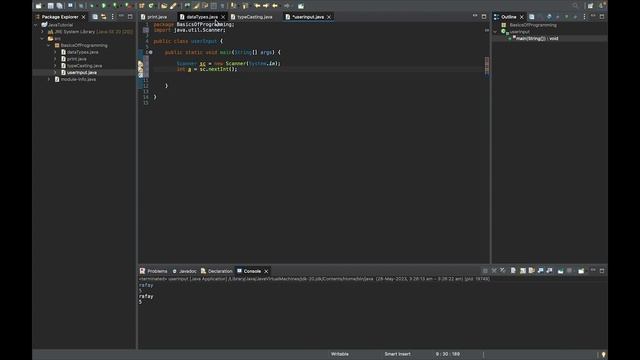Click the External Tools run icon

(x=127, y=6)
